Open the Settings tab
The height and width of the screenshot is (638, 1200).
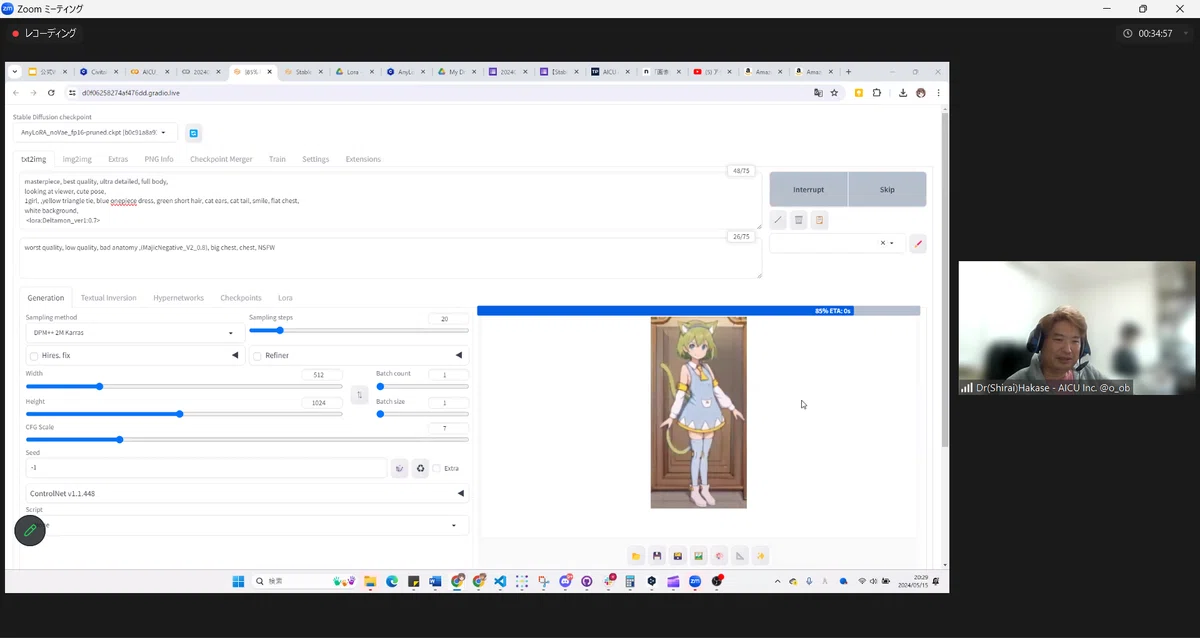[x=315, y=159]
